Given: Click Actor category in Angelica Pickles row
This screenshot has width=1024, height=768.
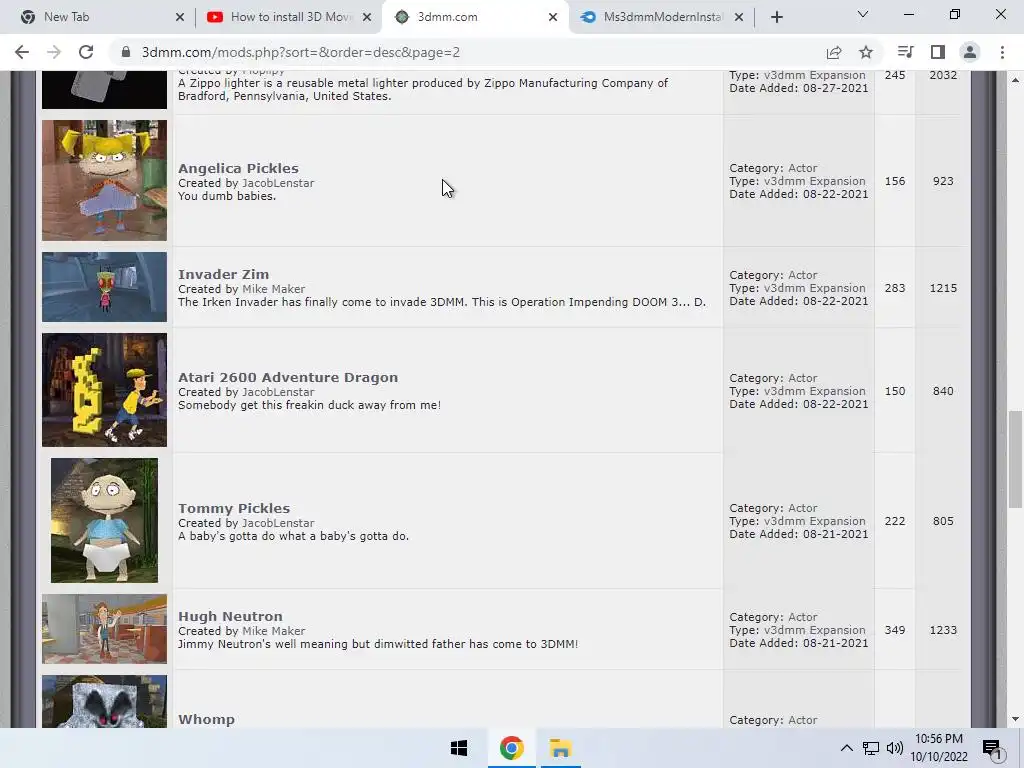Looking at the screenshot, I should tap(803, 168).
